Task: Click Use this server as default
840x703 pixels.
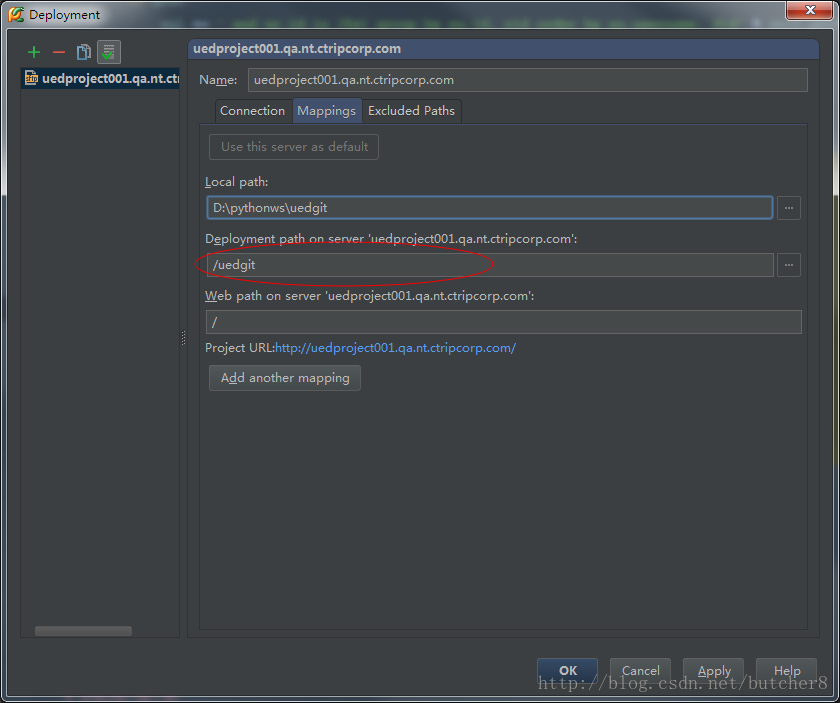Action: click(x=294, y=147)
